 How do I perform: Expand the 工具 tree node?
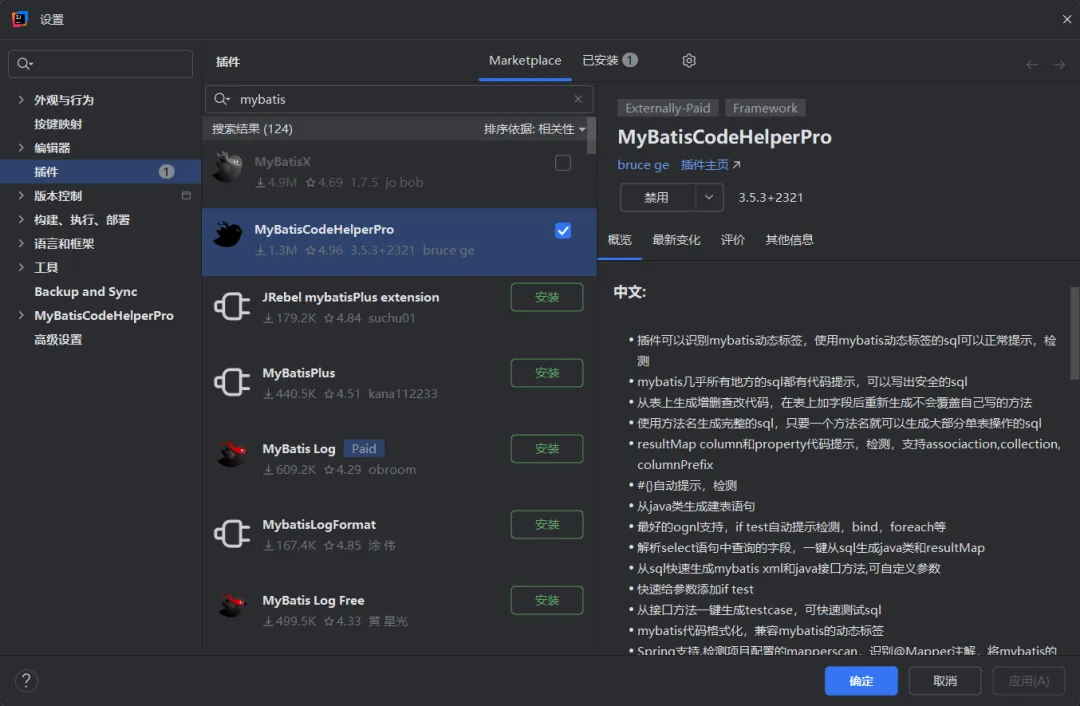point(21,267)
